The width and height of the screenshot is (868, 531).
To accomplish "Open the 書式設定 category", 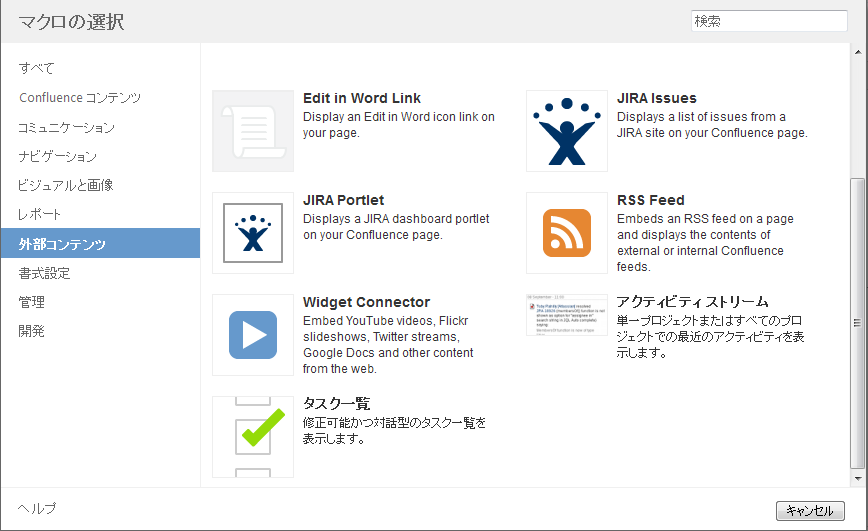I will [x=44, y=273].
